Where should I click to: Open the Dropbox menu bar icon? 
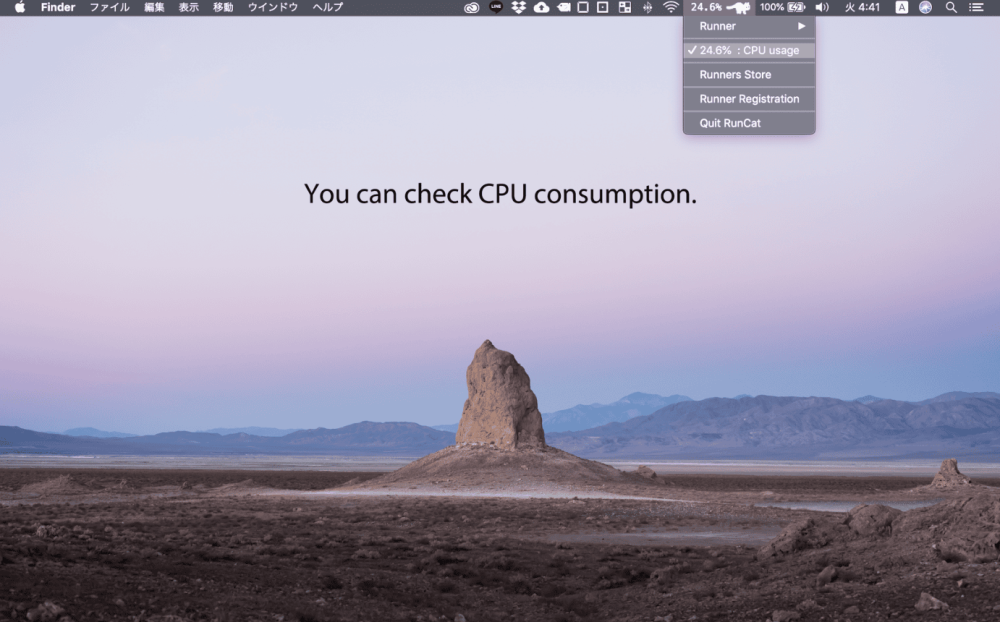coord(518,8)
